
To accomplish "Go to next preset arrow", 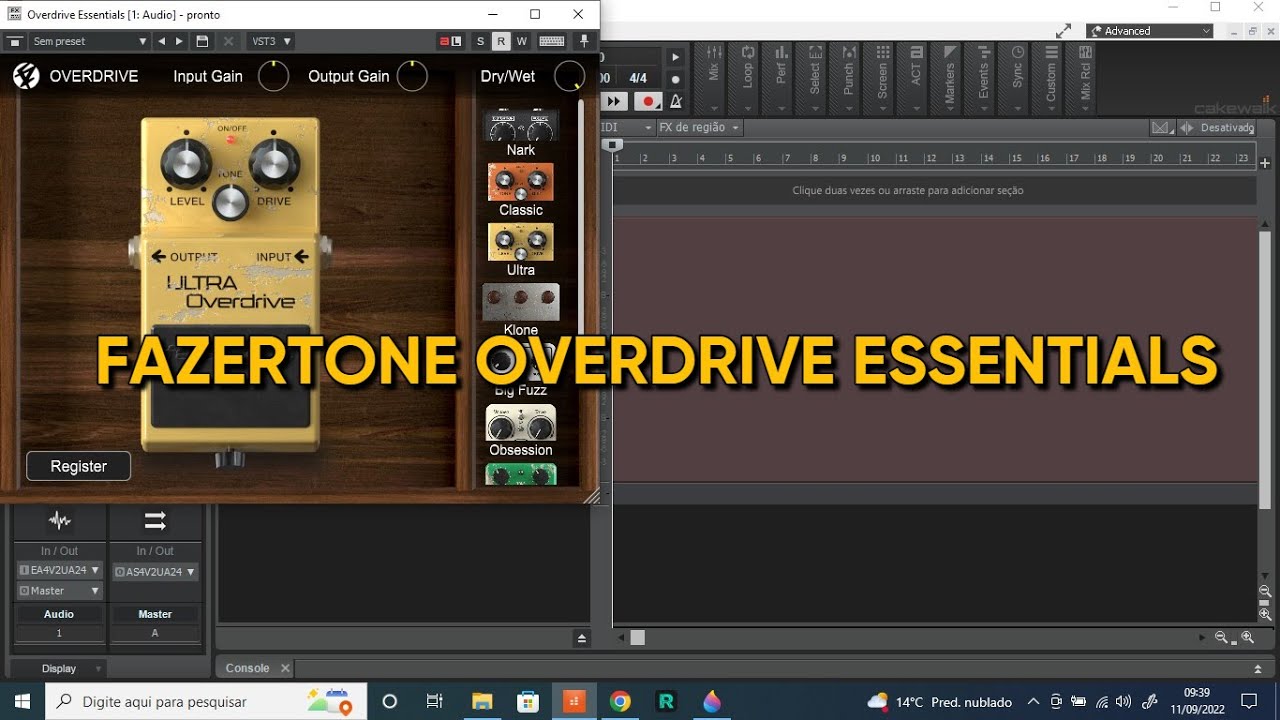I will point(179,41).
